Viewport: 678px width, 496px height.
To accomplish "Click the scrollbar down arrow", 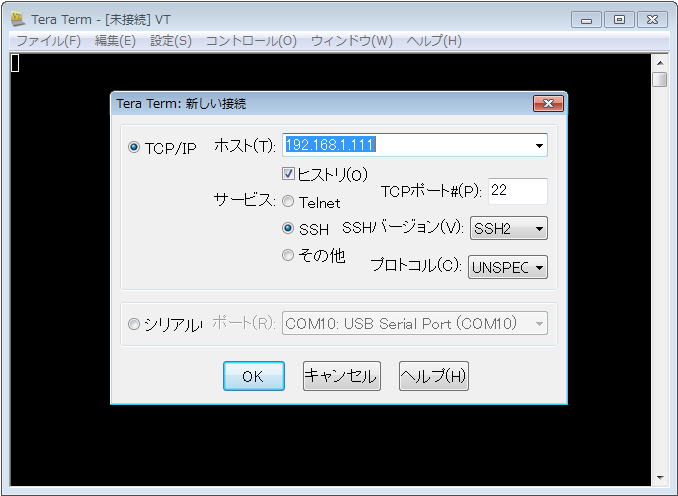I will tap(660, 477).
